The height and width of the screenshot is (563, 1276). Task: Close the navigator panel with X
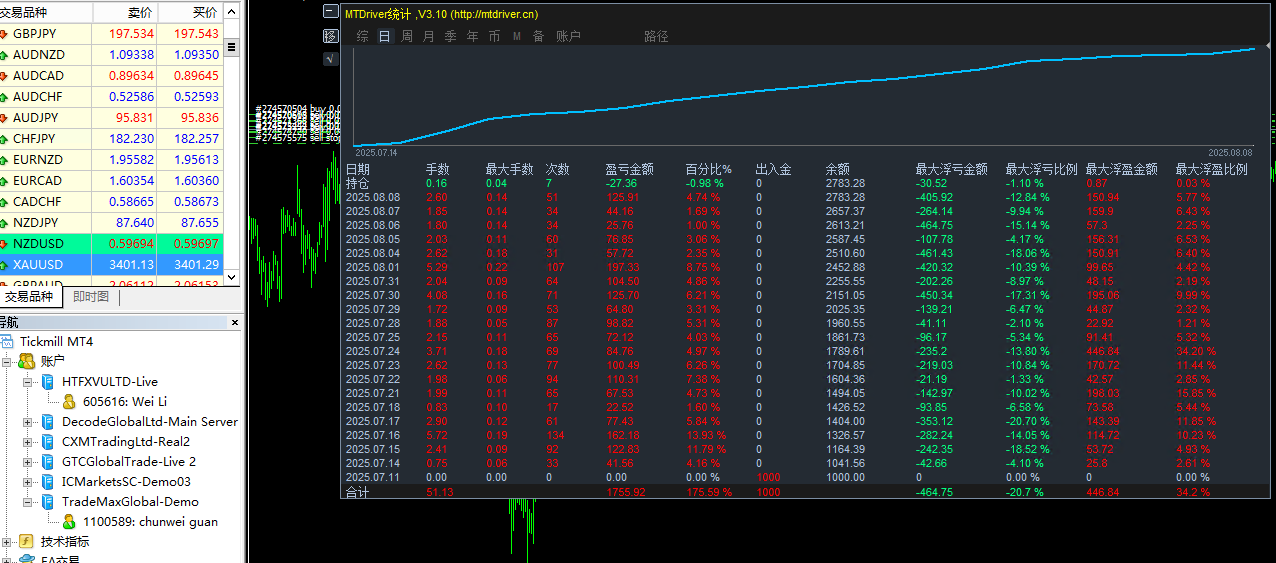coord(236,323)
